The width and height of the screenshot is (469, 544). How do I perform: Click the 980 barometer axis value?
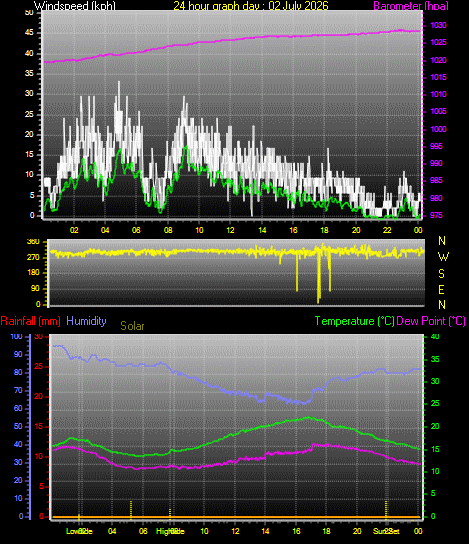[x=436, y=198]
